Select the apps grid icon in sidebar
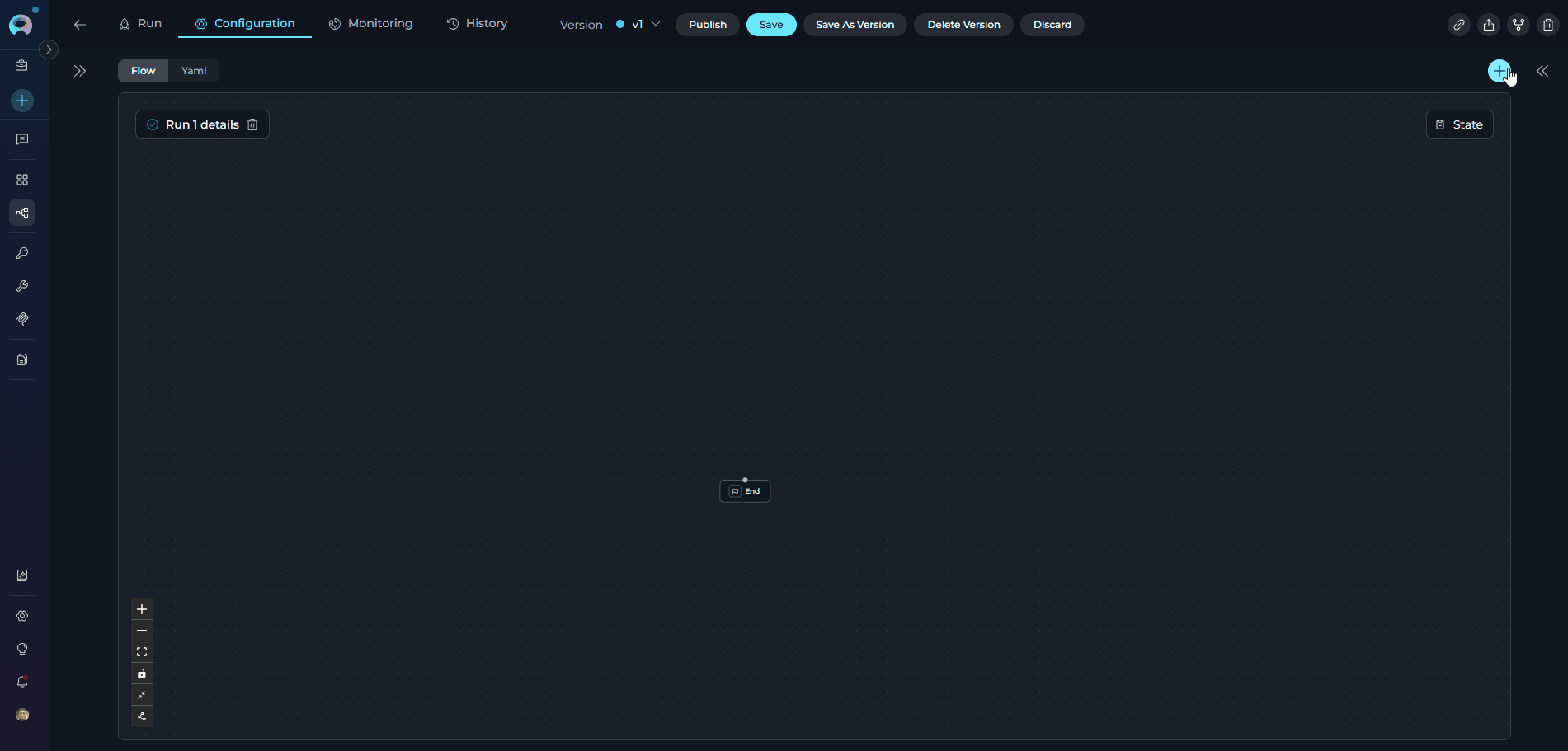The image size is (1568, 751). tap(22, 179)
